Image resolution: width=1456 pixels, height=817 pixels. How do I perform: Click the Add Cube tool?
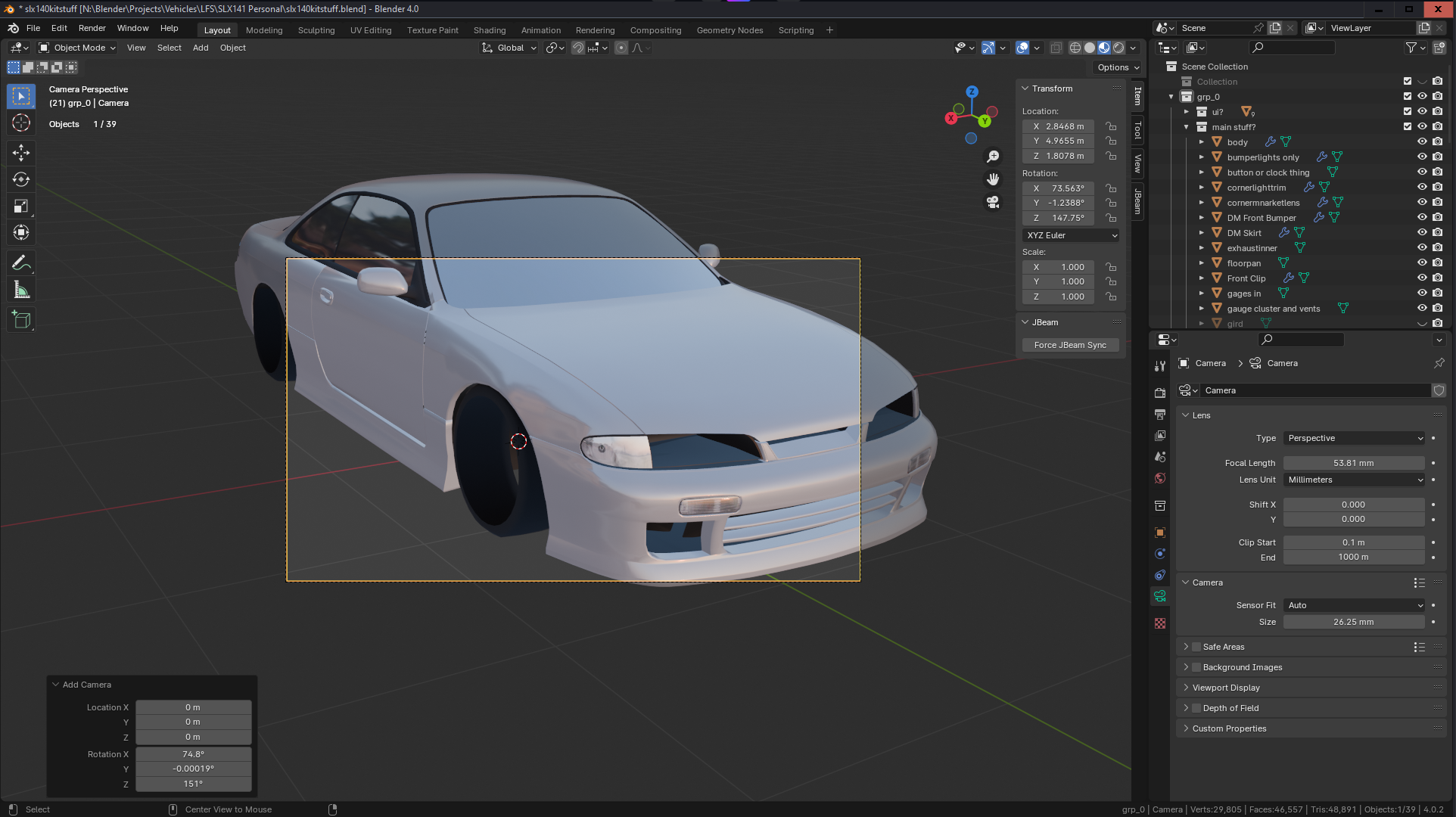[21, 320]
